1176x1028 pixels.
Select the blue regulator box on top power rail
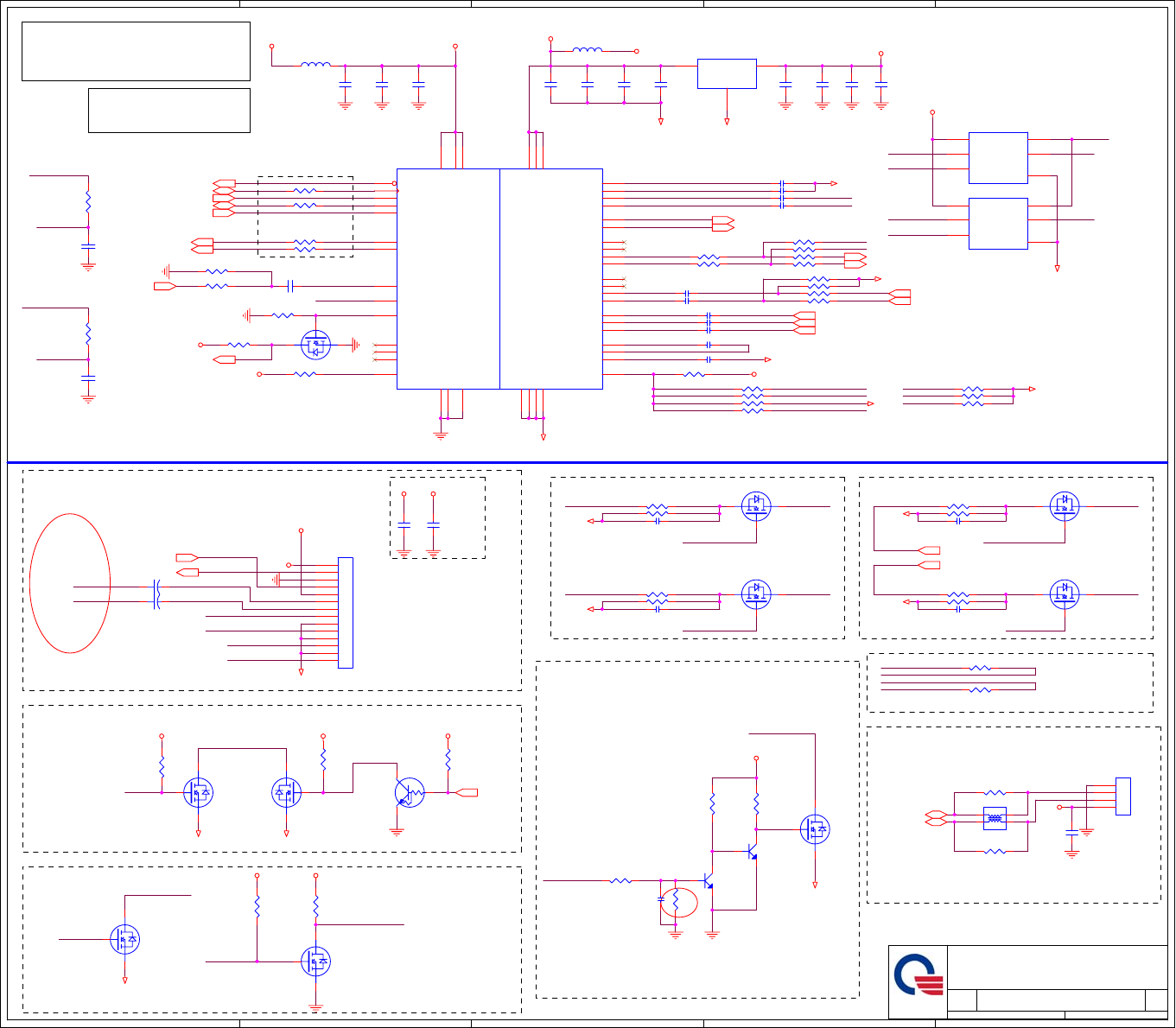(727, 73)
